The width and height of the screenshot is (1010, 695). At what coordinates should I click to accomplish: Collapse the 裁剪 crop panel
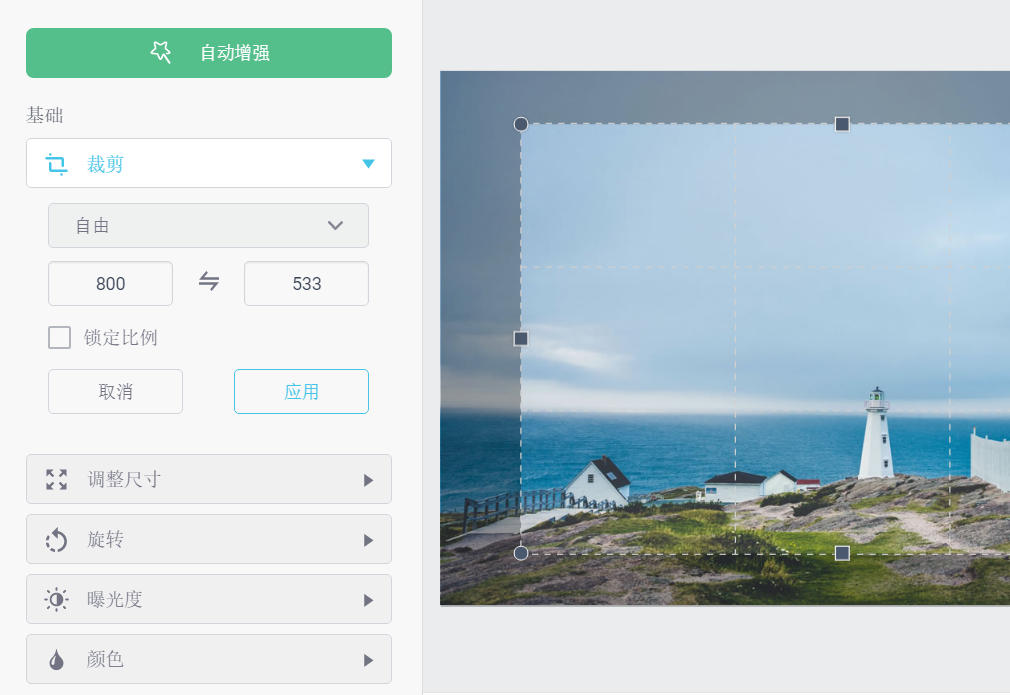209,163
